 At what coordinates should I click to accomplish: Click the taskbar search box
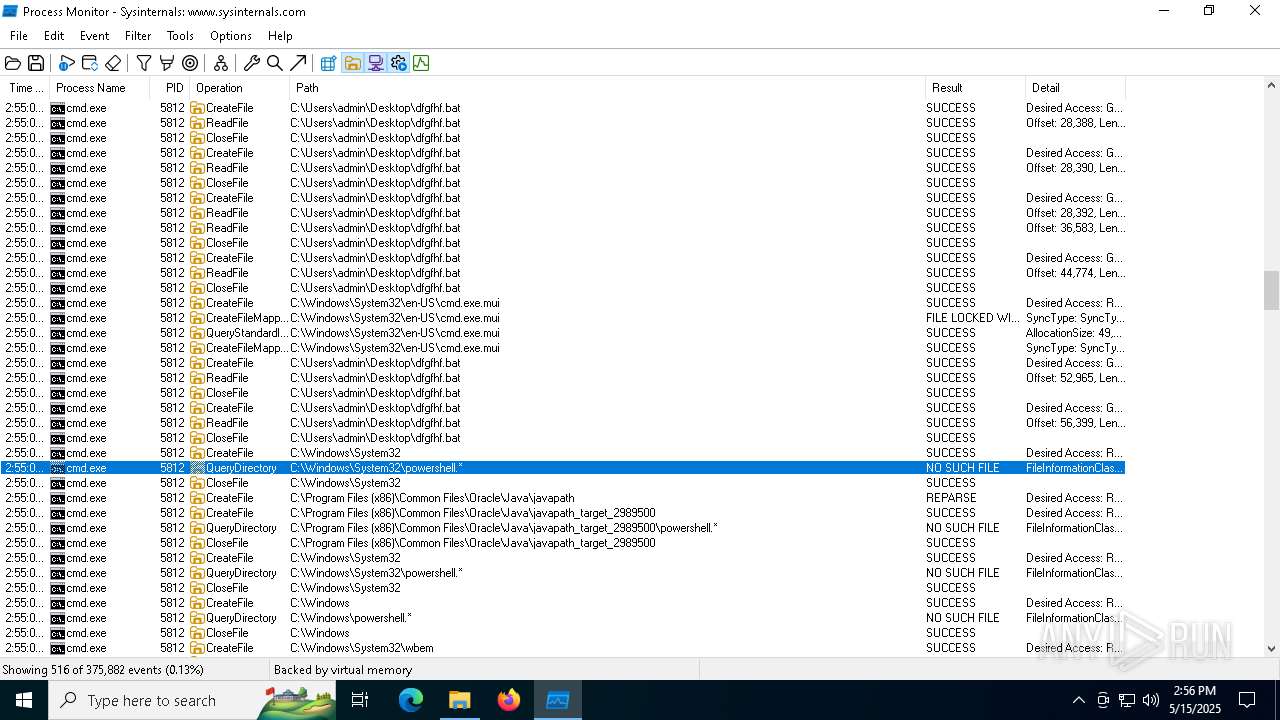192,700
